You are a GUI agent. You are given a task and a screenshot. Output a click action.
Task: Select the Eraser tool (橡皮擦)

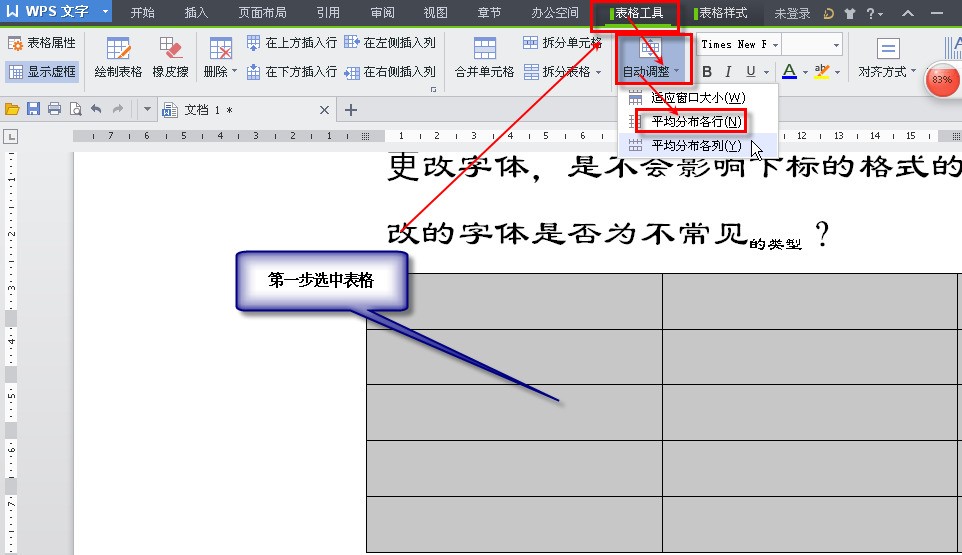(170, 58)
